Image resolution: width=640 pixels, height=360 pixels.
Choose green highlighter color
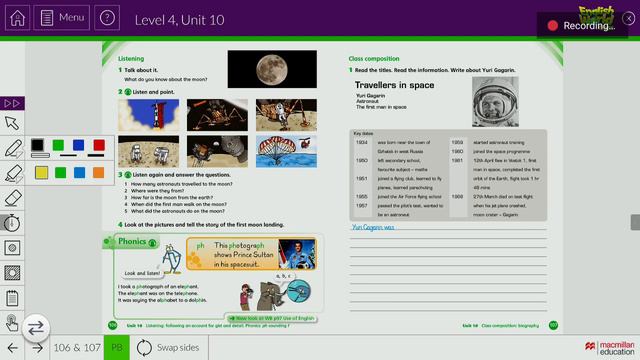coord(60,173)
